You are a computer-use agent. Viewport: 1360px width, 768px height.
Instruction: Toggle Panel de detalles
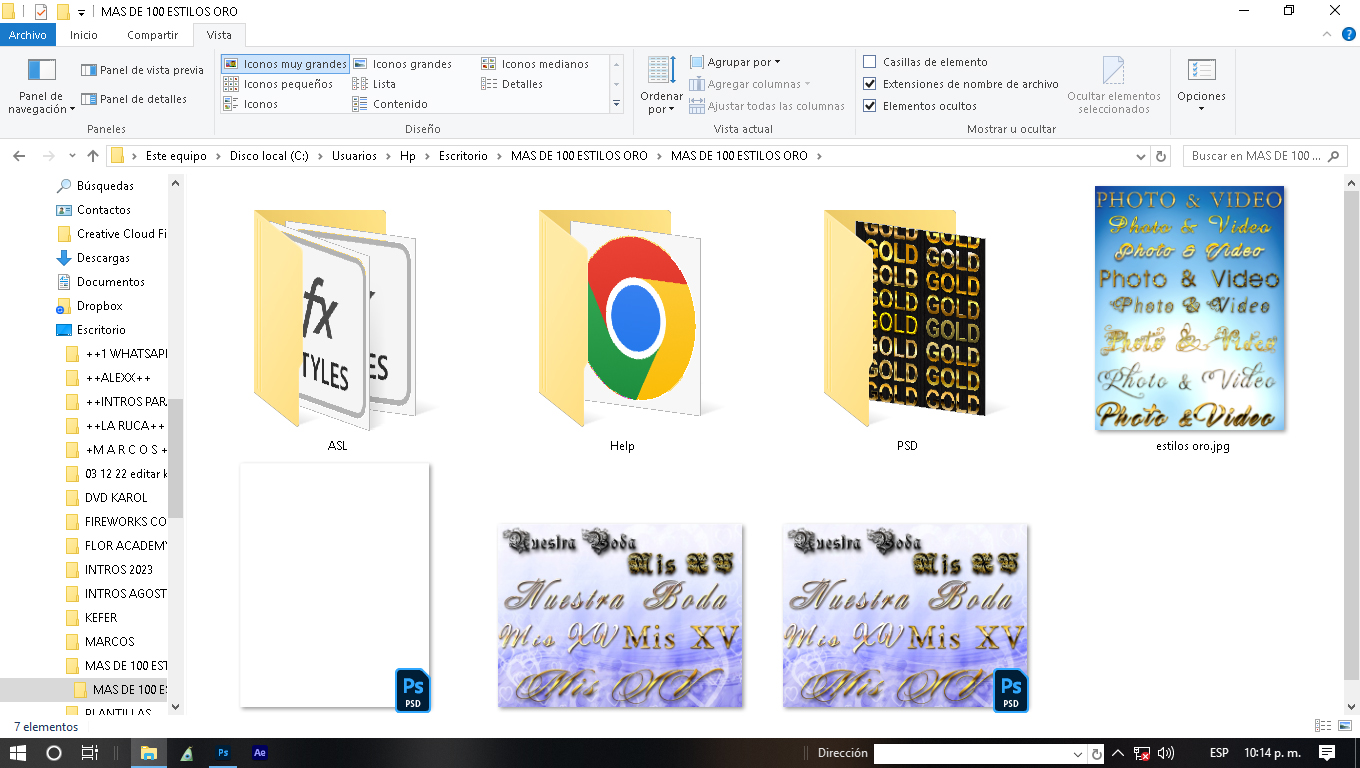click(134, 99)
